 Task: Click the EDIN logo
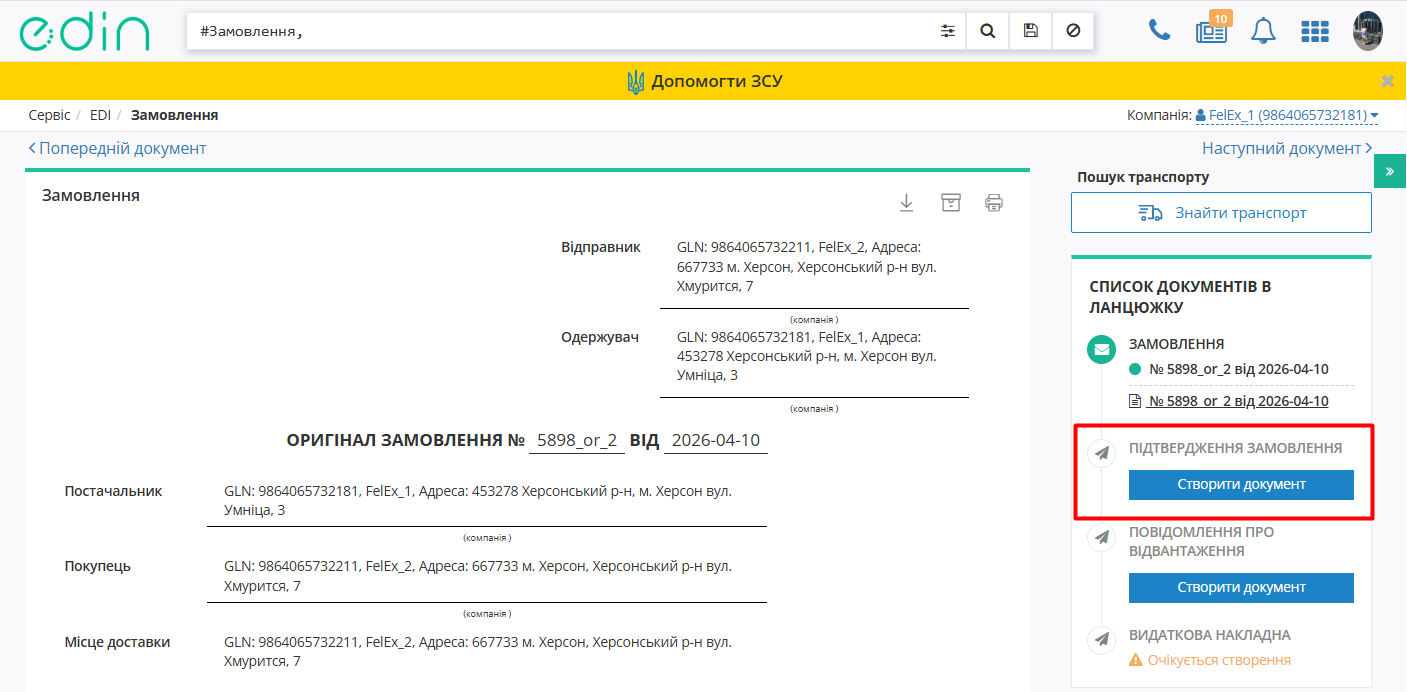tap(84, 32)
